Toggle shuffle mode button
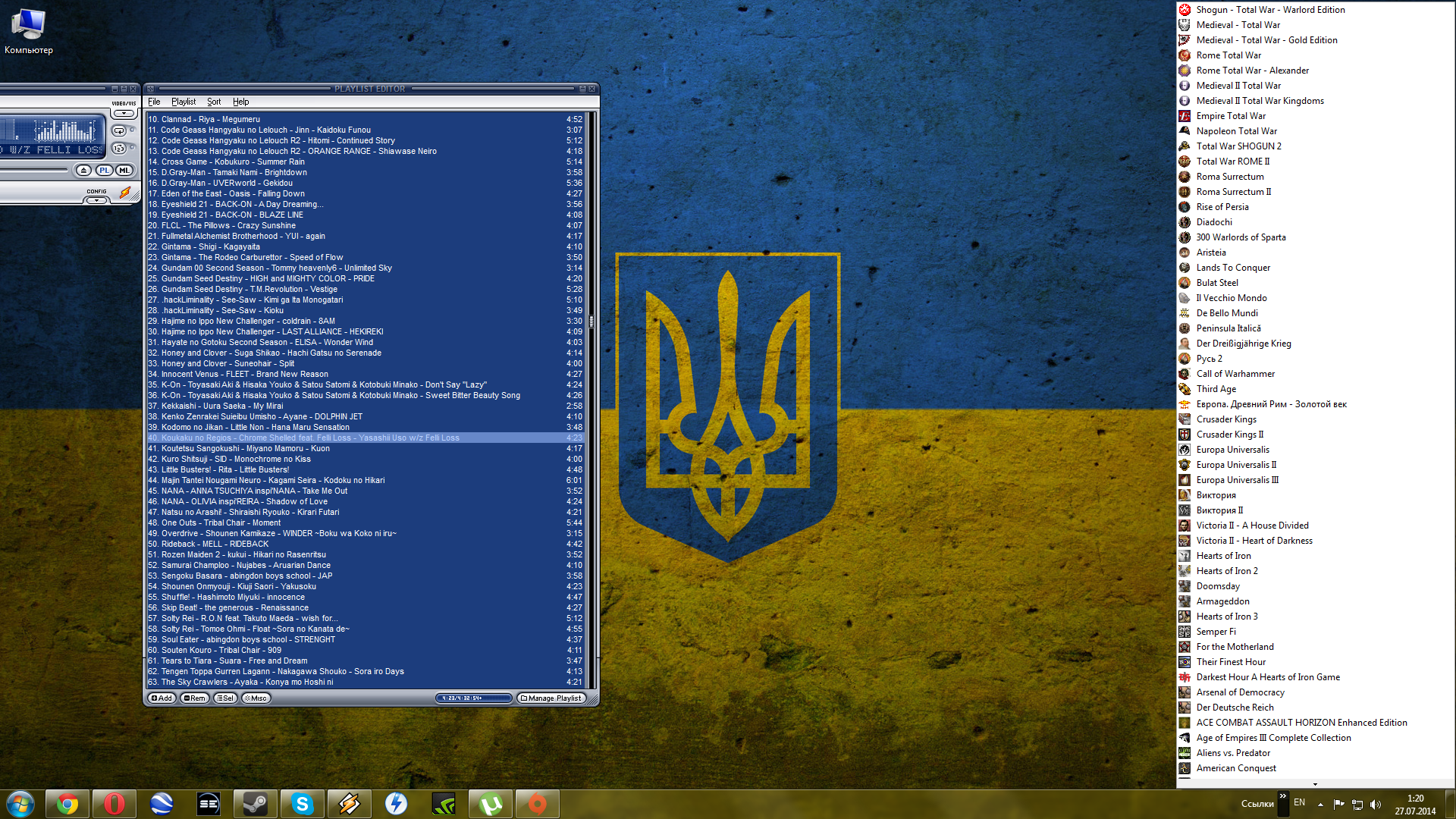Image resolution: width=1456 pixels, height=819 pixels. (x=119, y=149)
